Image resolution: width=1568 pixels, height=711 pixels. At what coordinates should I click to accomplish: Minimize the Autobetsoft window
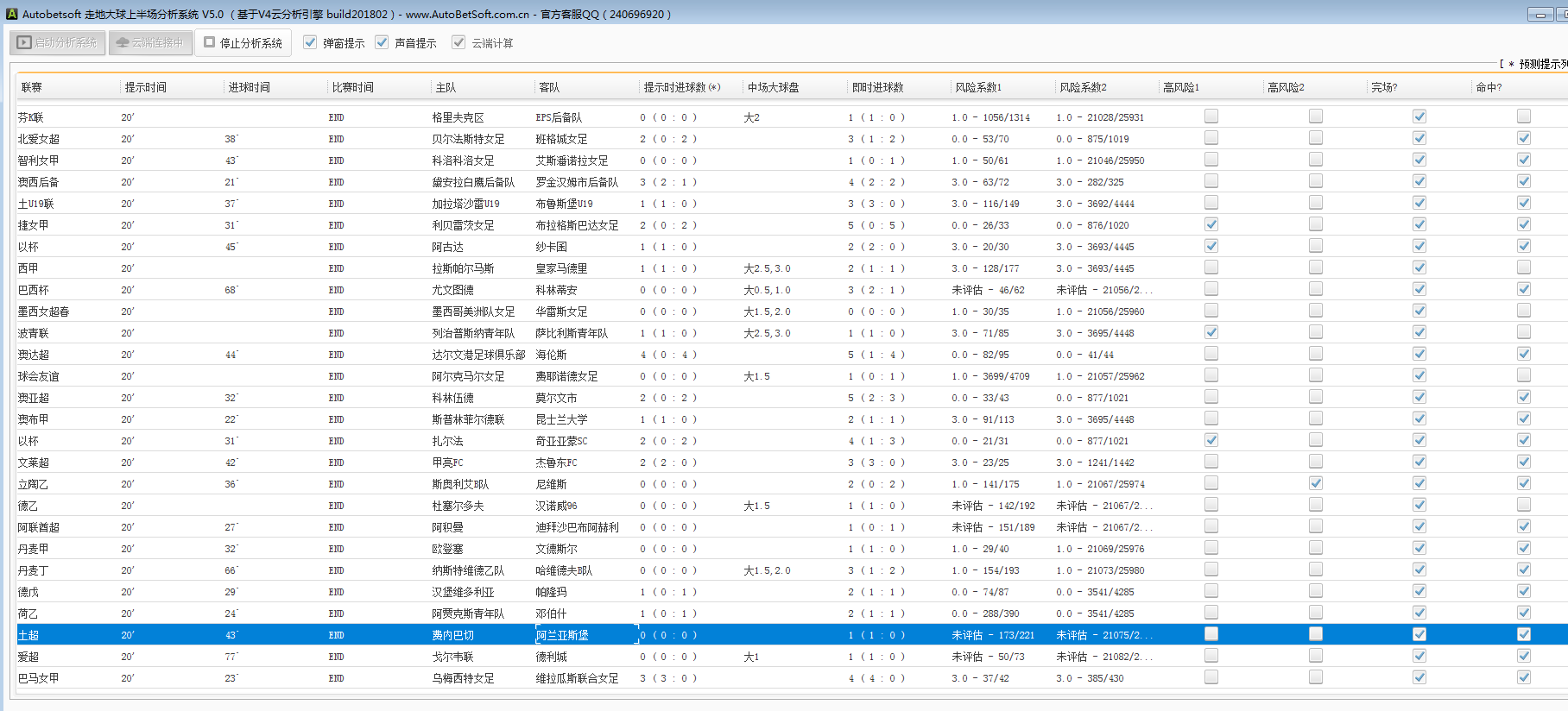(x=1540, y=15)
